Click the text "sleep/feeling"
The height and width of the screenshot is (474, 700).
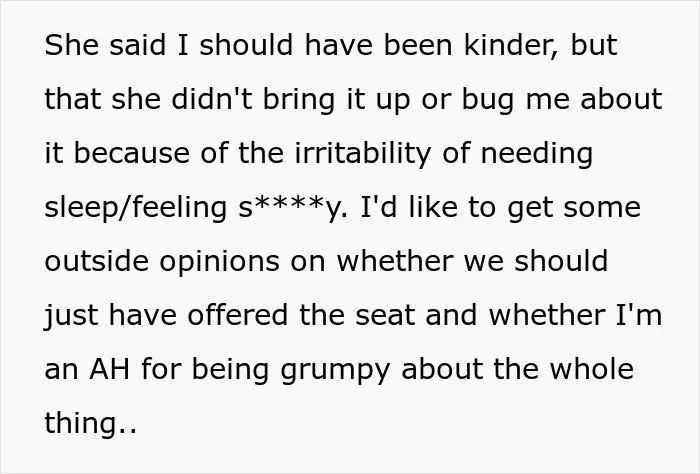point(135,208)
